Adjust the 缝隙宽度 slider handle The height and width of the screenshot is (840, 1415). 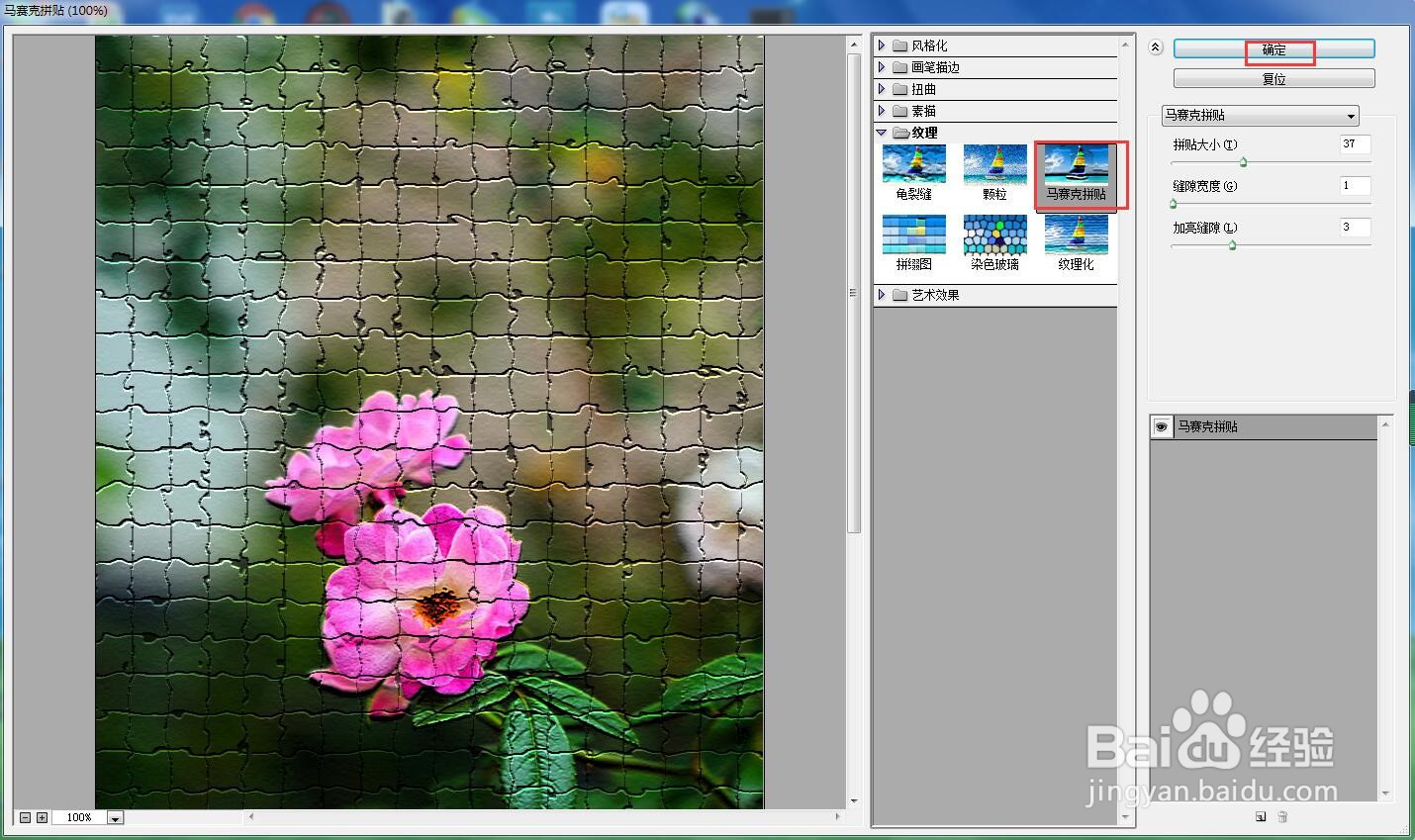(x=1174, y=204)
